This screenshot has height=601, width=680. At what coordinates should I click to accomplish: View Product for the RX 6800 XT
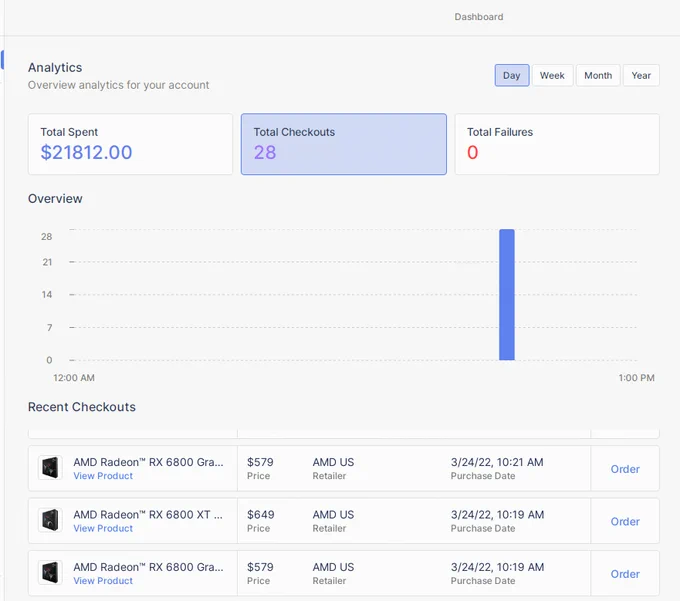click(103, 529)
